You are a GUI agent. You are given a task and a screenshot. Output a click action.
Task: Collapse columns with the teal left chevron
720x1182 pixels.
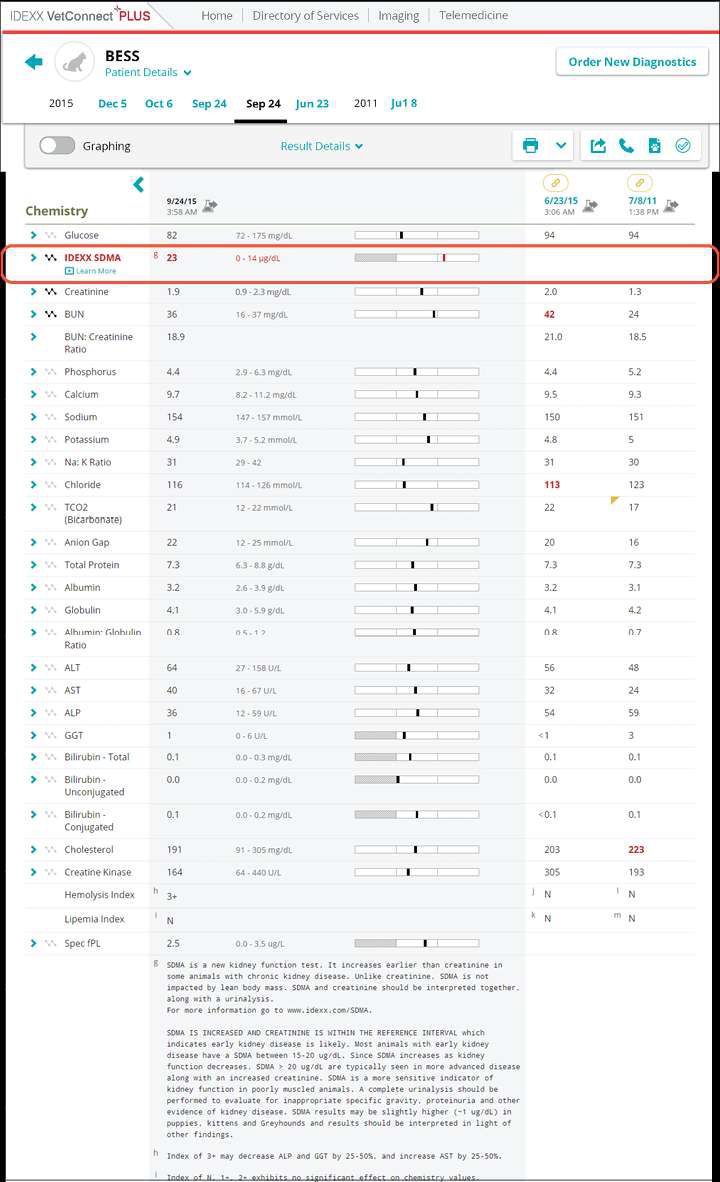pos(139,185)
